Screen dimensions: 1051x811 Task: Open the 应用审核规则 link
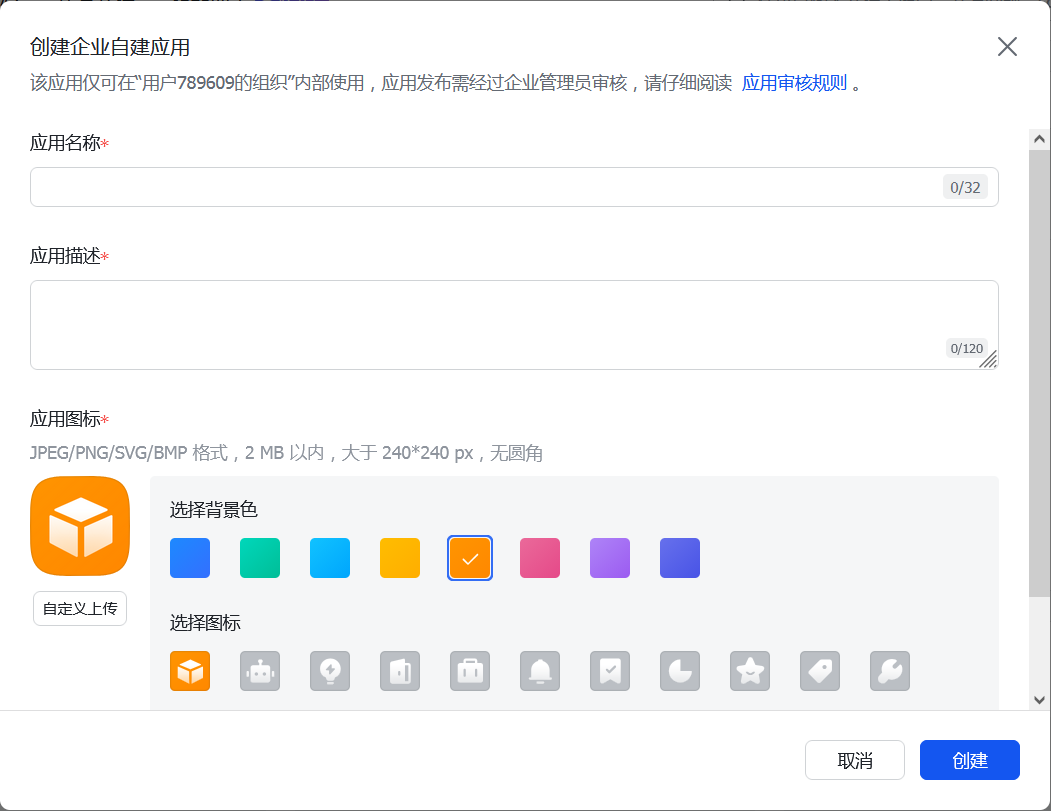(794, 83)
